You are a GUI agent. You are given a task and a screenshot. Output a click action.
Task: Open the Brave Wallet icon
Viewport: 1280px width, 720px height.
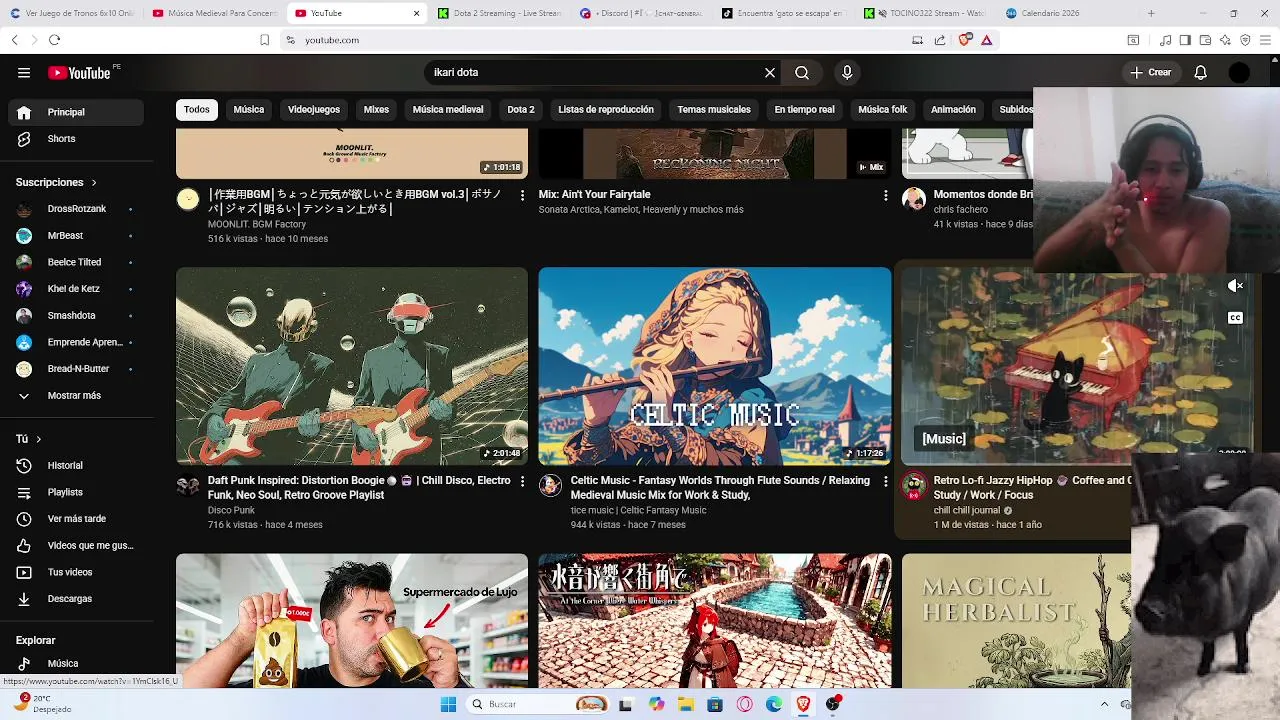coord(1205,40)
